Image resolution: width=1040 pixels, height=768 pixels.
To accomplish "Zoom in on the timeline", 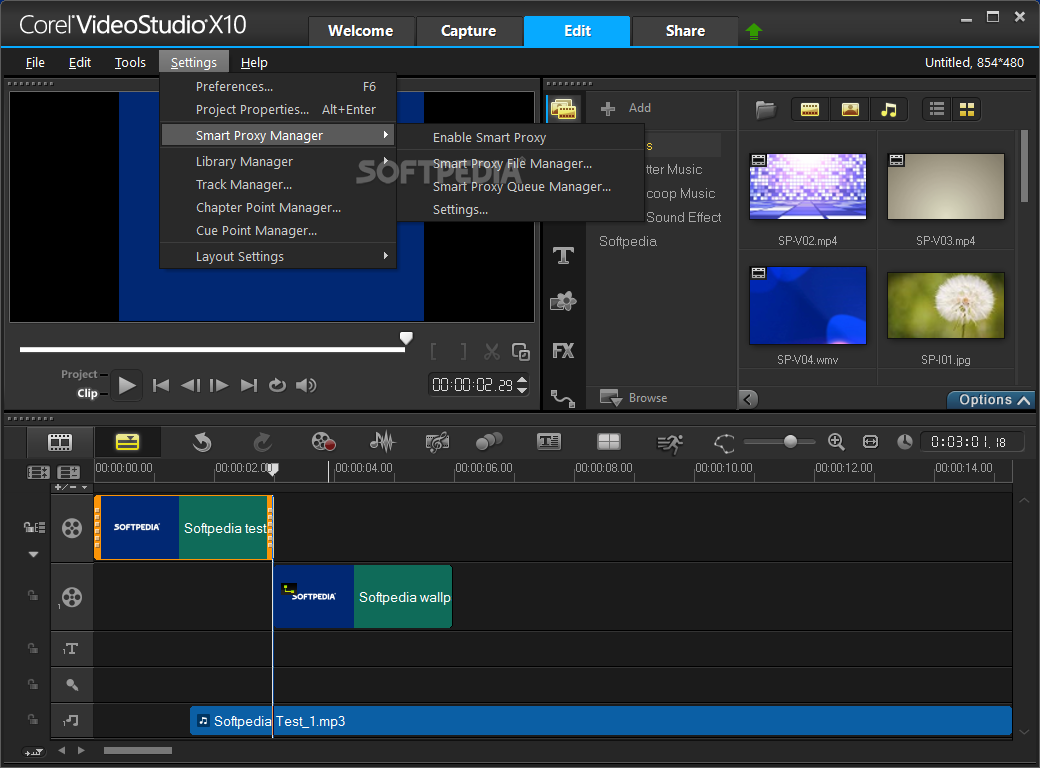I will (836, 442).
